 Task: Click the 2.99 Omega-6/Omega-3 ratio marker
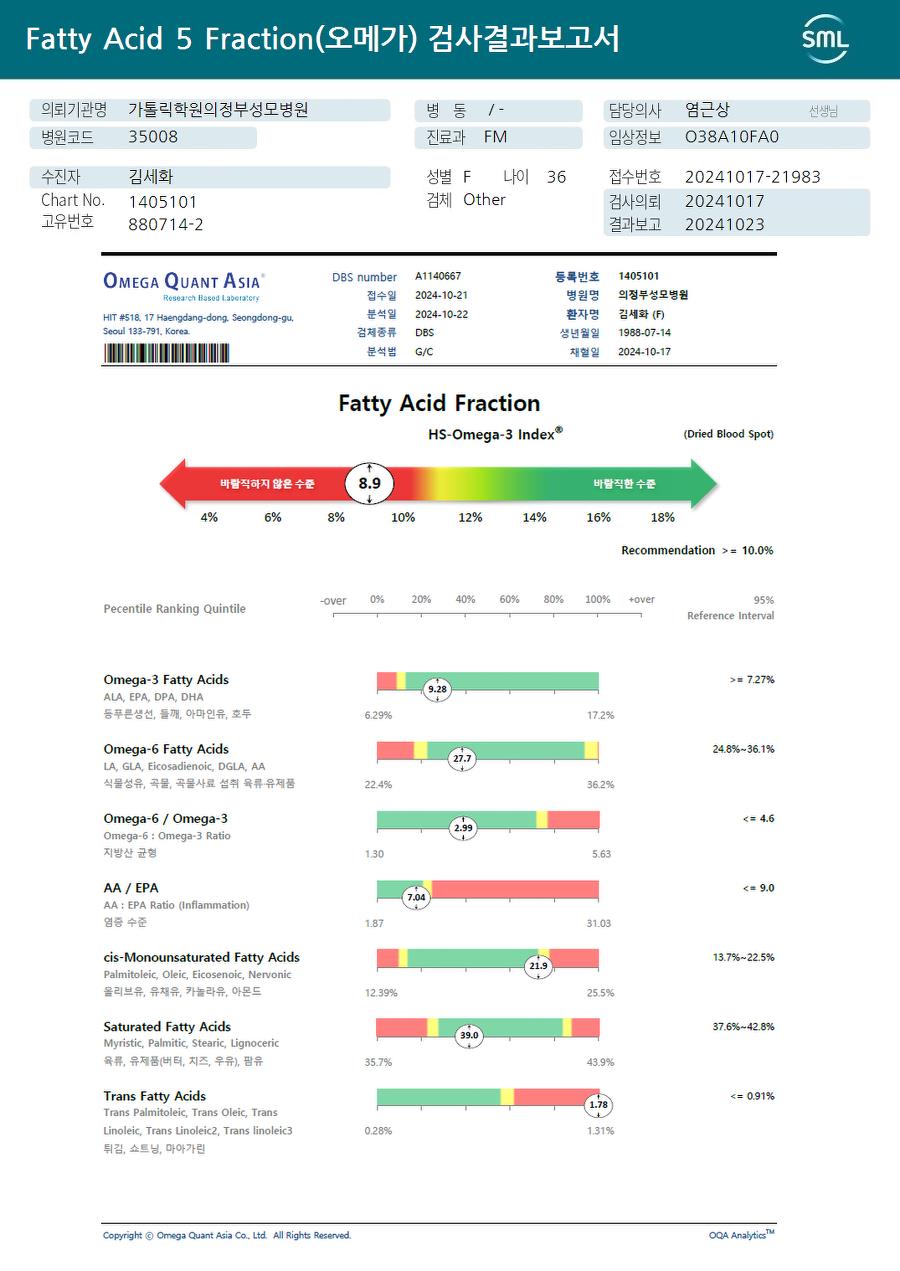pos(464,828)
